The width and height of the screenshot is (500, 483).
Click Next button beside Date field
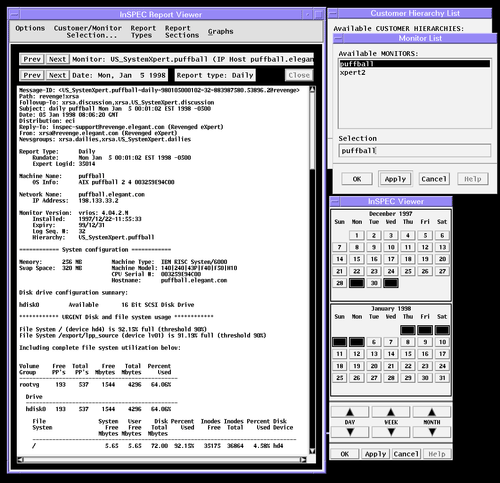tap(58, 75)
